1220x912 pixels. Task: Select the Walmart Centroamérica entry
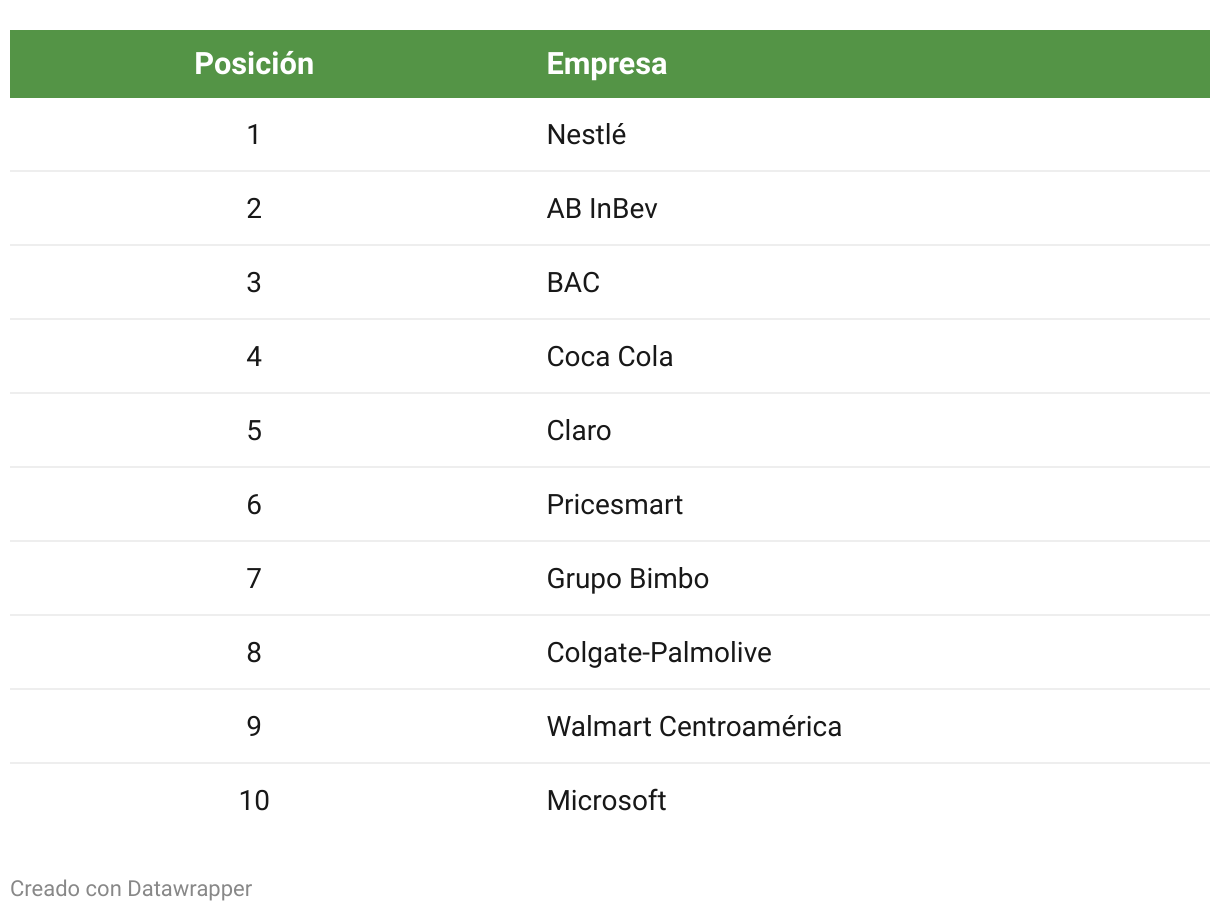(x=694, y=727)
